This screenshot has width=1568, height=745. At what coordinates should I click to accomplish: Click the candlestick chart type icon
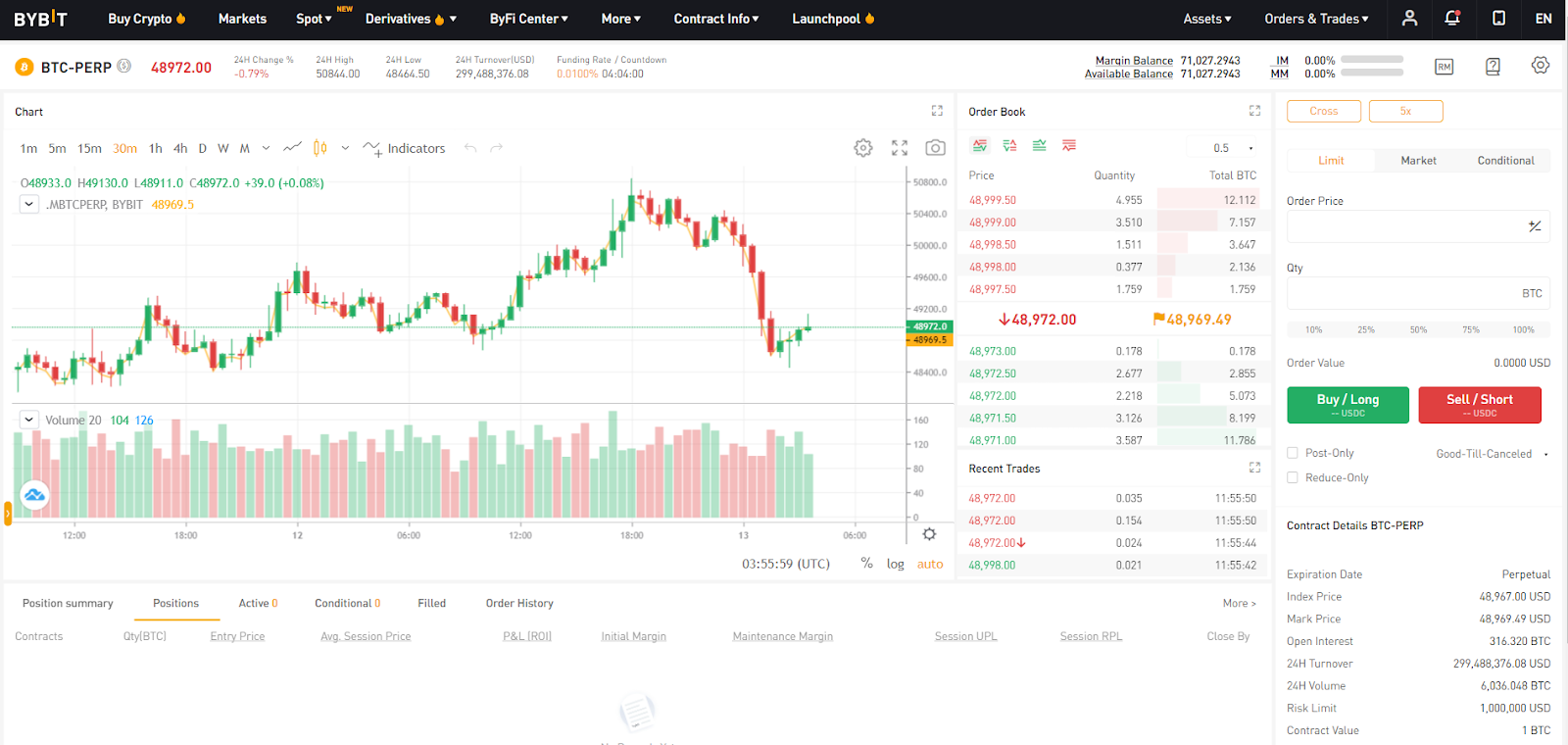point(320,148)
